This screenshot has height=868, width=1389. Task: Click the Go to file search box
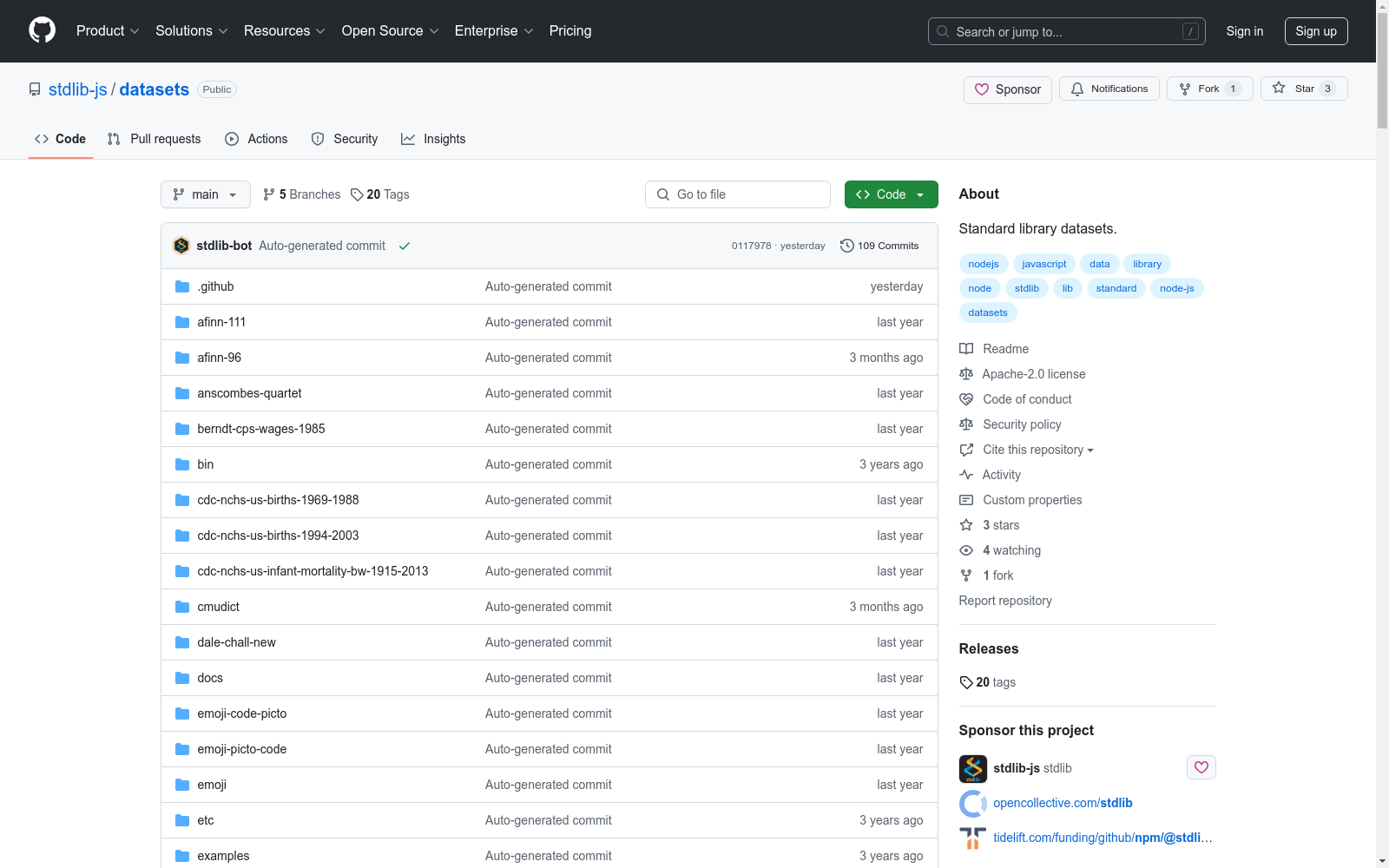[x=738, y=194]
